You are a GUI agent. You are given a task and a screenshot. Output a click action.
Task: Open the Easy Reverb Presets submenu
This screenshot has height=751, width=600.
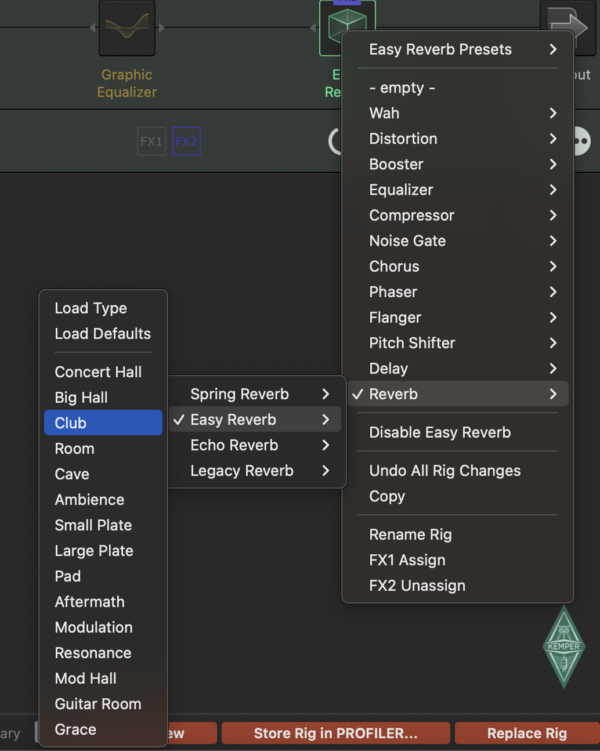458,49
